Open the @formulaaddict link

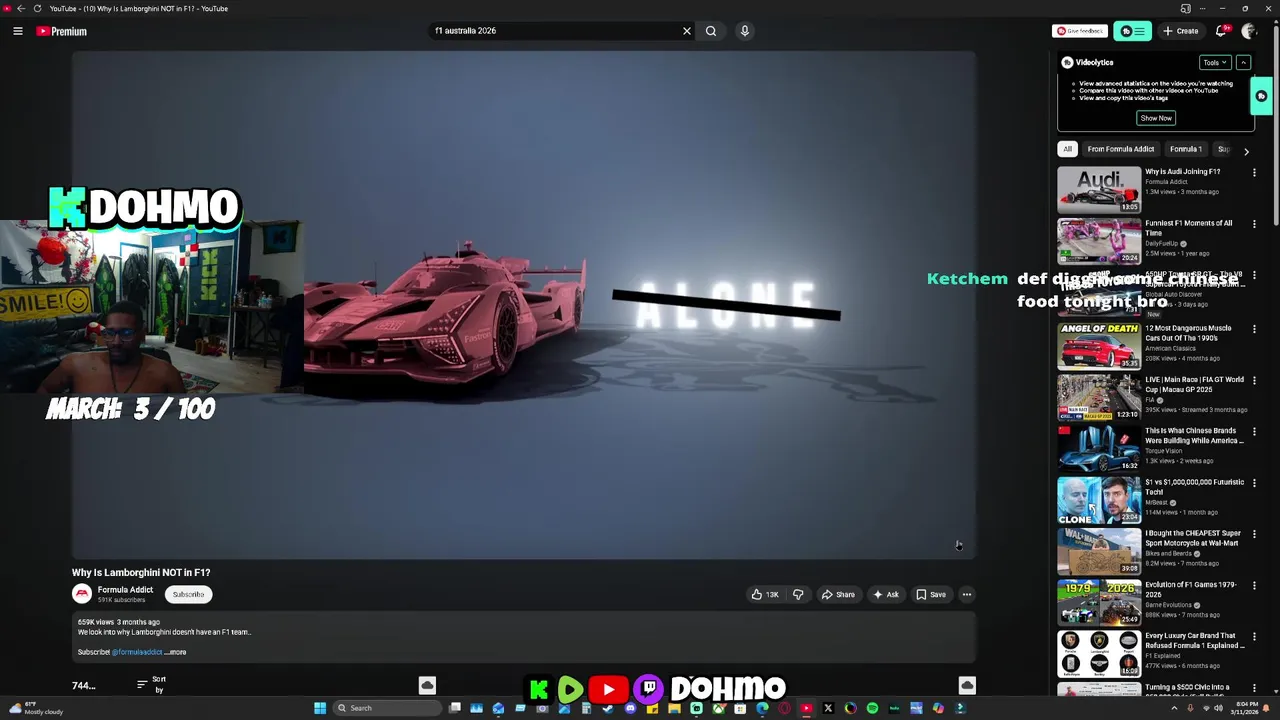click(137, 652)
